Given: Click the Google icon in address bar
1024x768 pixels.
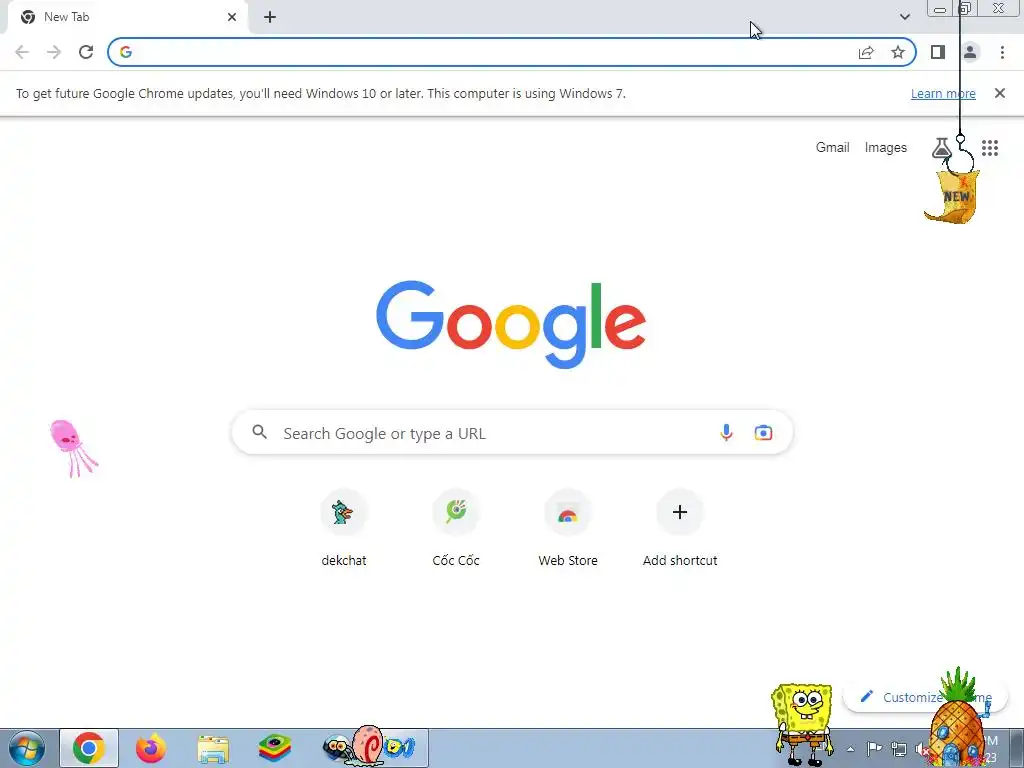Looking at the screenshot, I should coord(126,52).
